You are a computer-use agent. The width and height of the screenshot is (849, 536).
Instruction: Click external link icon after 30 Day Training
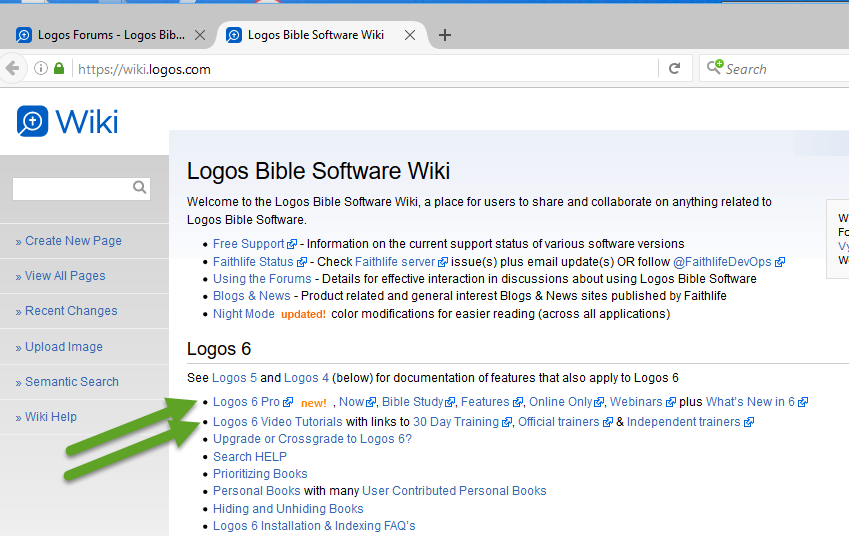pyautogui.click(x=507, y=422)
